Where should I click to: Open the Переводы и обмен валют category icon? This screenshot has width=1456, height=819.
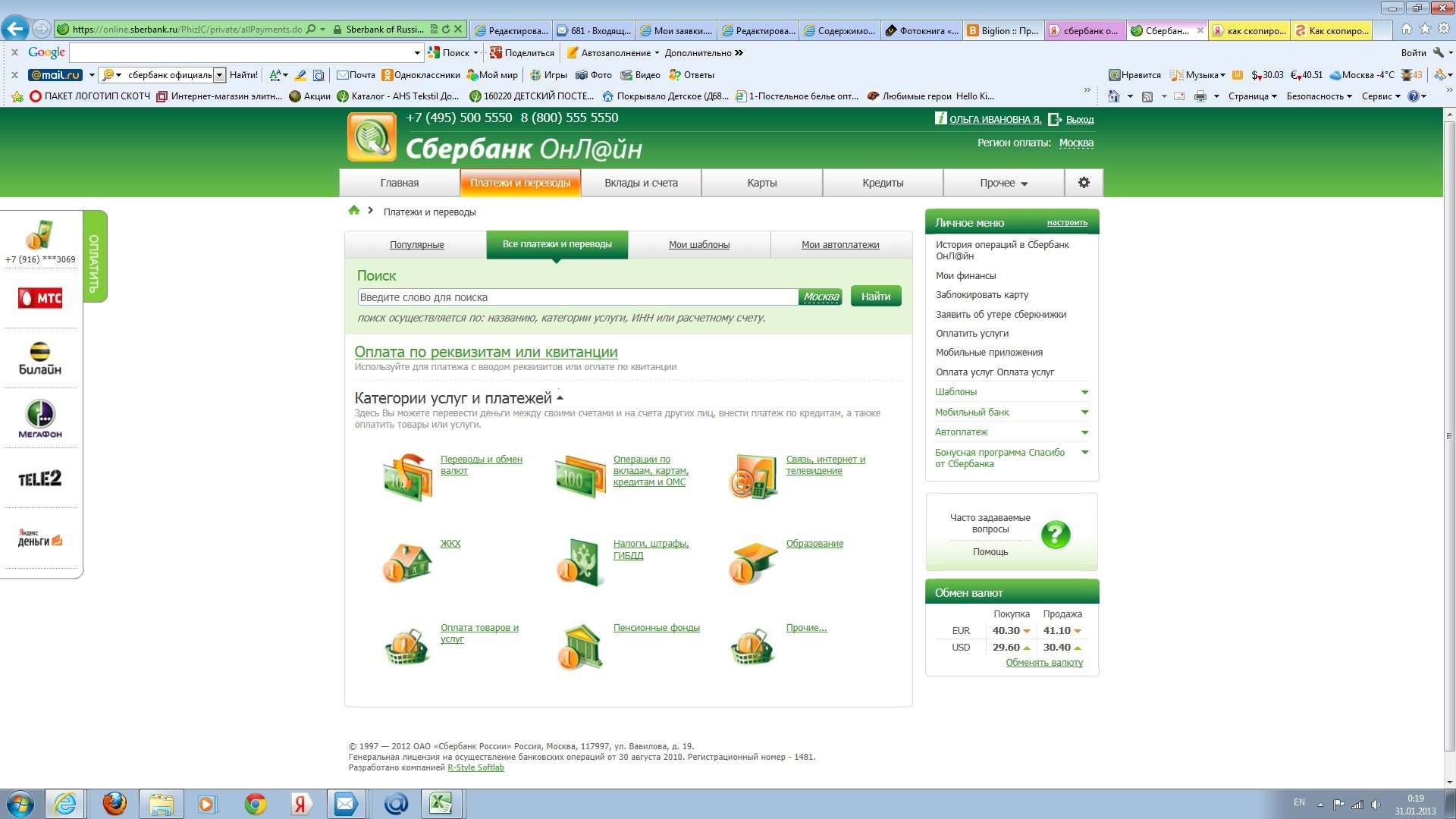[x=407, y=479]
